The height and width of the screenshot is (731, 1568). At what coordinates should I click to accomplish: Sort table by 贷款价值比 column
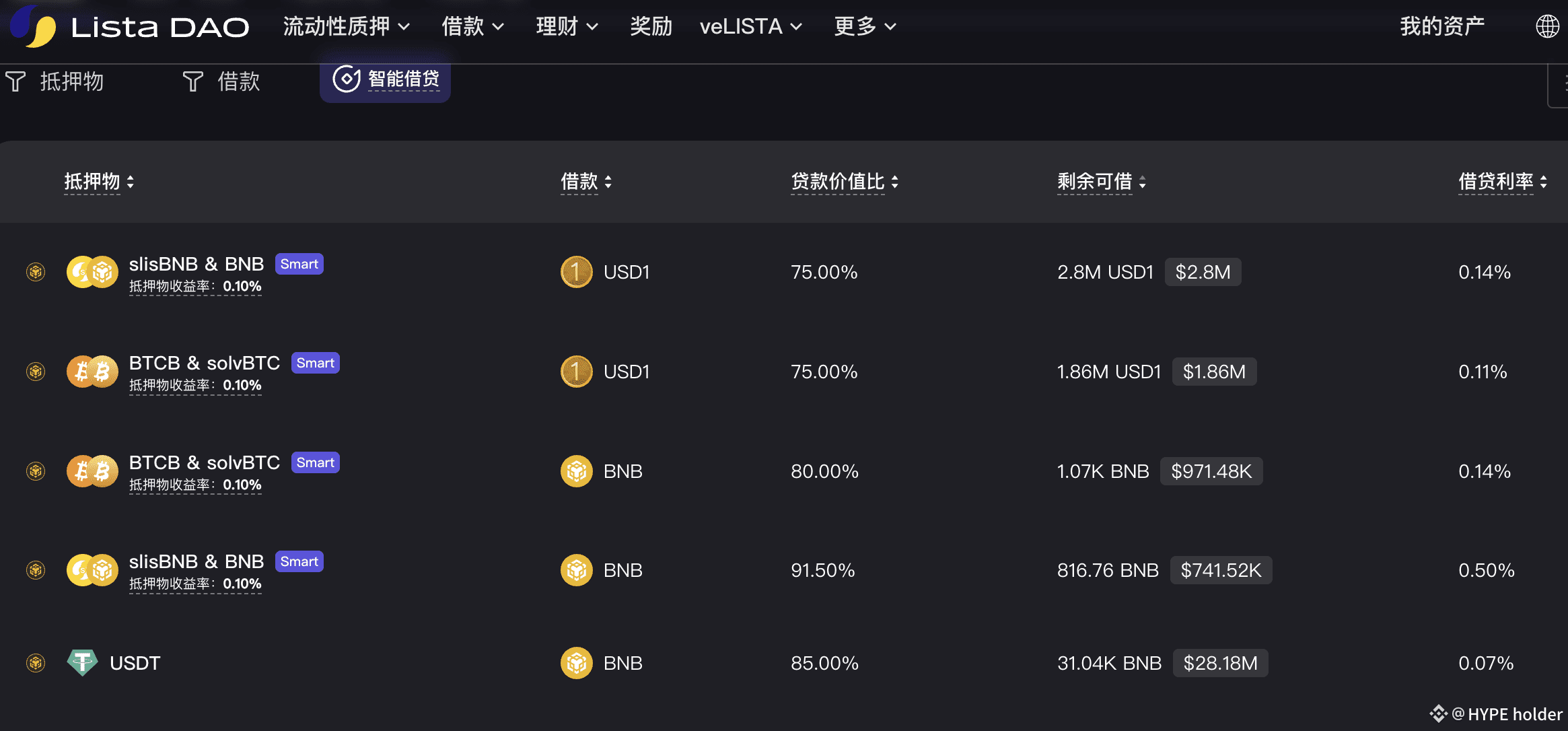click(844, 182)
